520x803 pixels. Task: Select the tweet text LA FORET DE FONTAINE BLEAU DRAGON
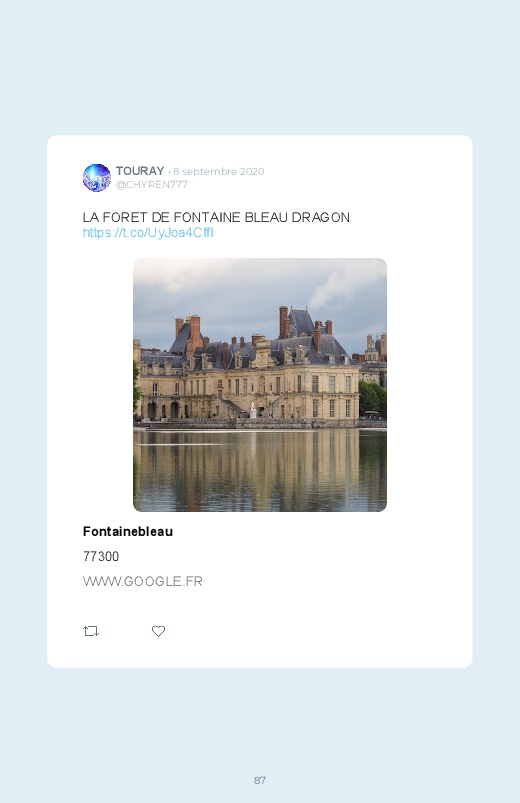(216, 217)
